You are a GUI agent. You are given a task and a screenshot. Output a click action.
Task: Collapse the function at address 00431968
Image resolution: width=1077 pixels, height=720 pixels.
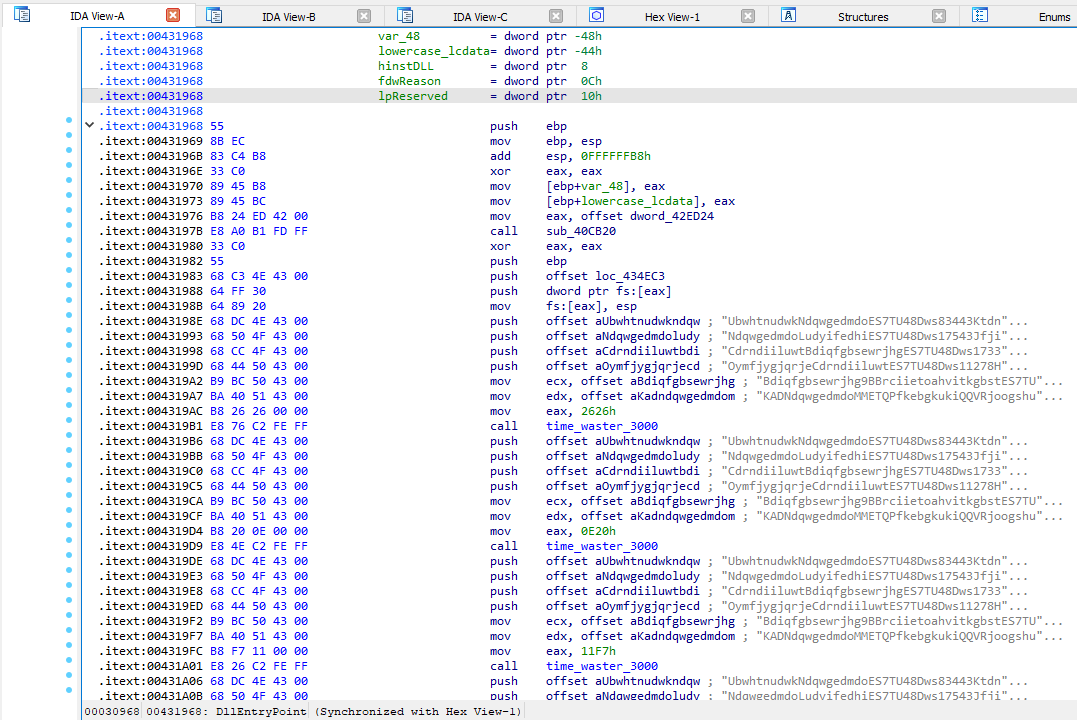89,125
